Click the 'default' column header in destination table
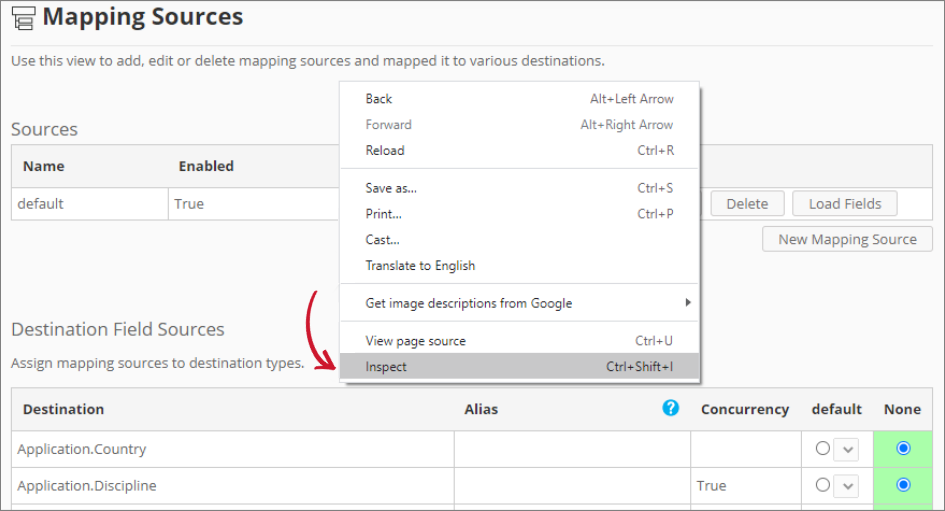 (837, 409)
